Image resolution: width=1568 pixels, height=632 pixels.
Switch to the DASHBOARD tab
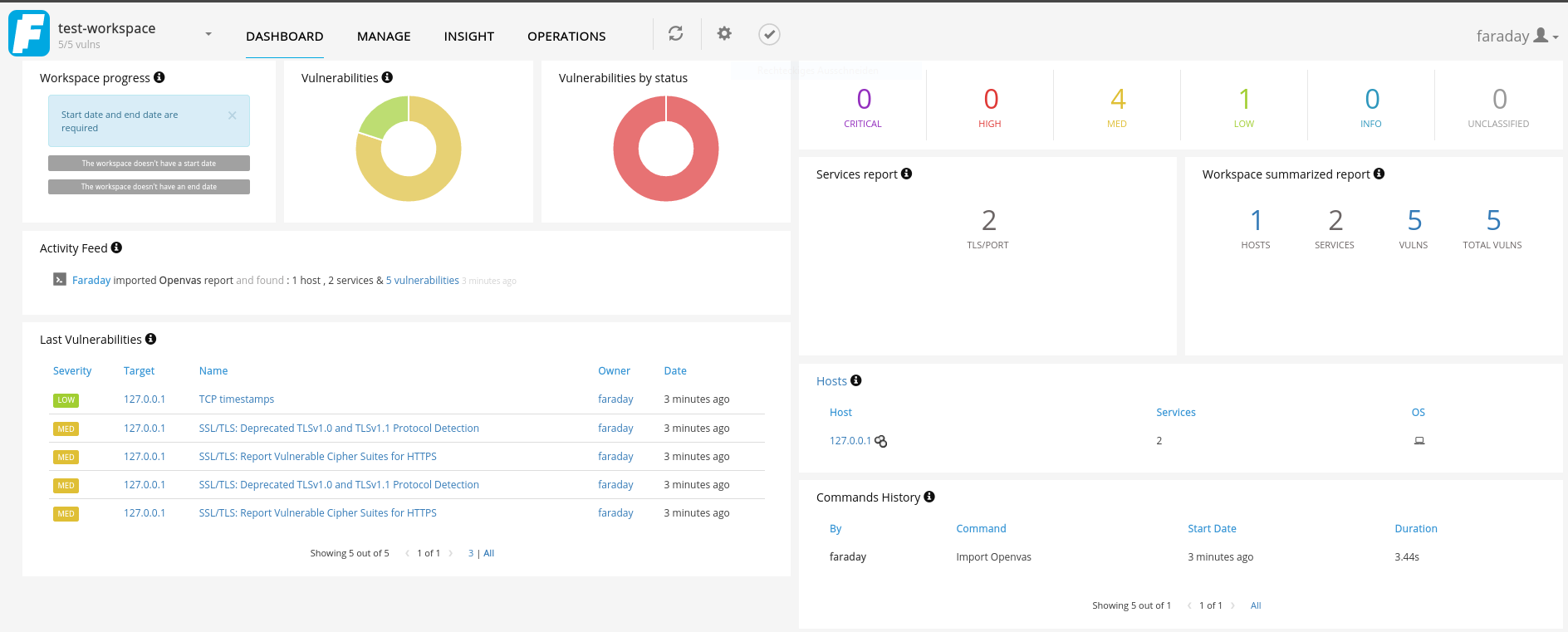coord(285,37)
